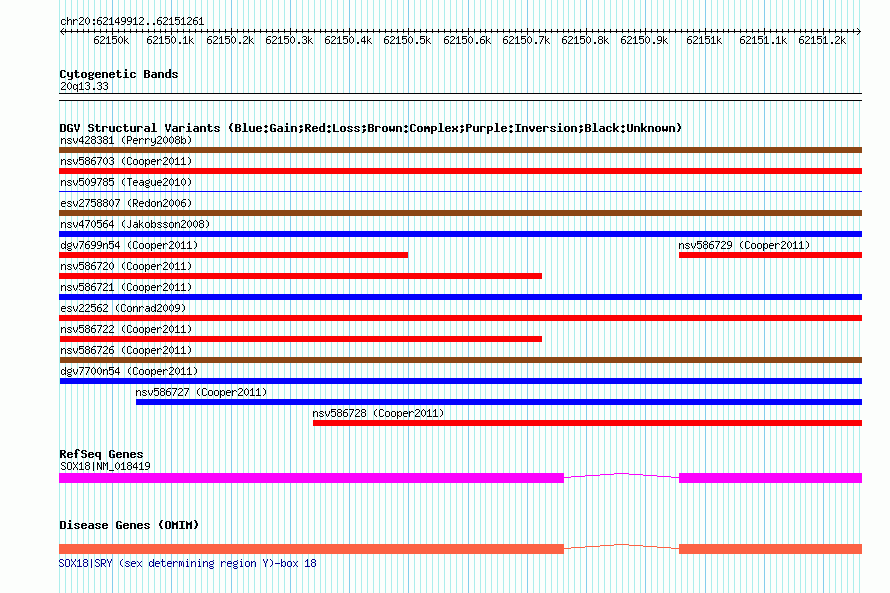Click the red bar of nsv586722
890x593 pixels.
(300, 339)
